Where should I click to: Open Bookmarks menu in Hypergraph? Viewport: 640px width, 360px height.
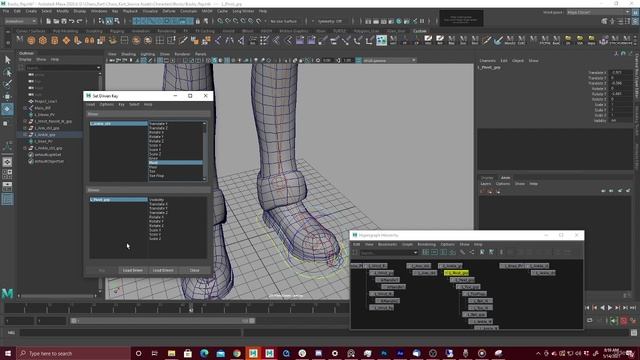pyautogui.click(x=387, y=244)
